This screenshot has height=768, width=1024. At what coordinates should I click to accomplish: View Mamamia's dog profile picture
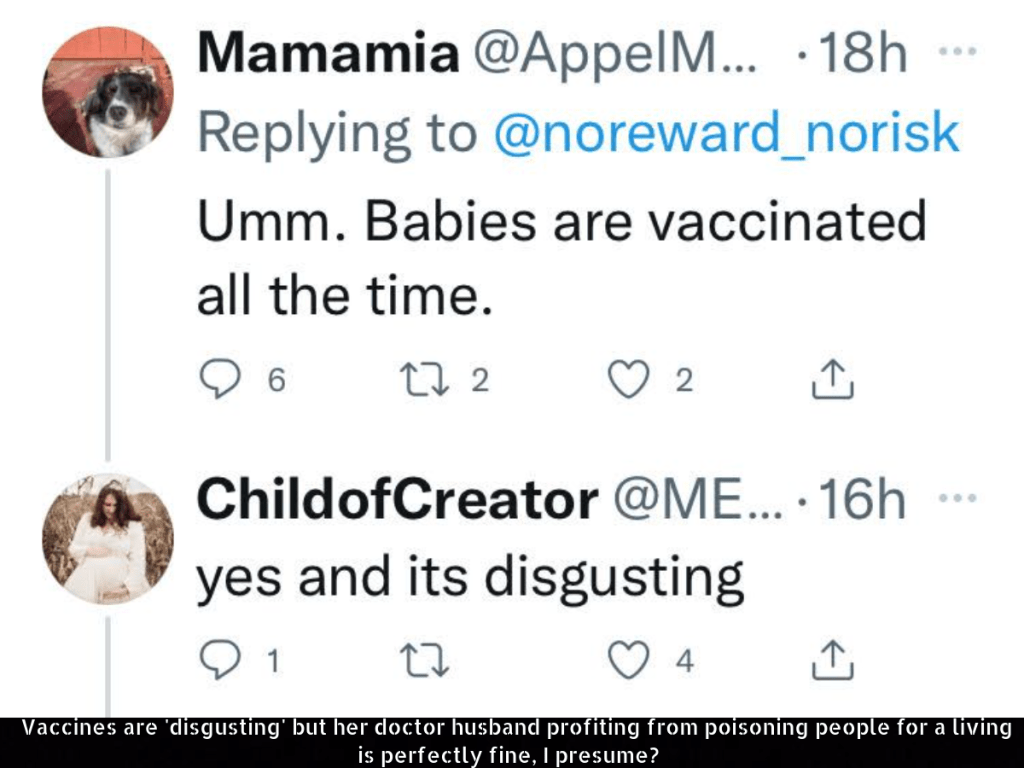tap(108, 93)
